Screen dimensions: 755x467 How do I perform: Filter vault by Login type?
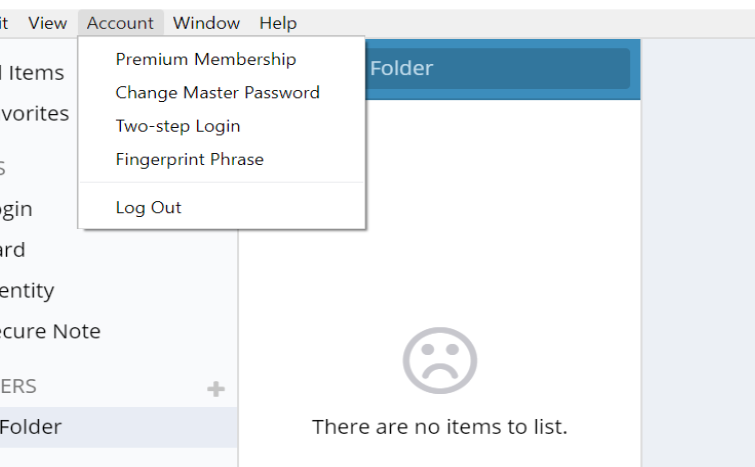(x=16, y=209)
